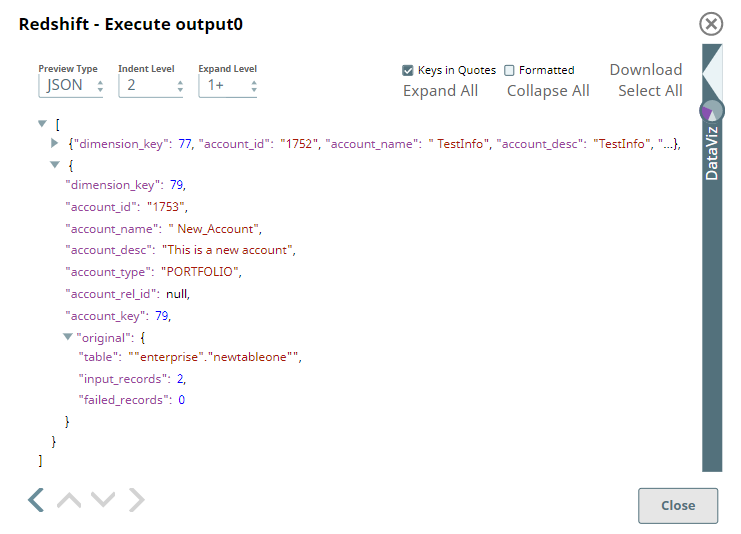The width and height of the screenshot is (741, 534).
Task: Select the "account_key": 79 line
Action: [118, 316]
